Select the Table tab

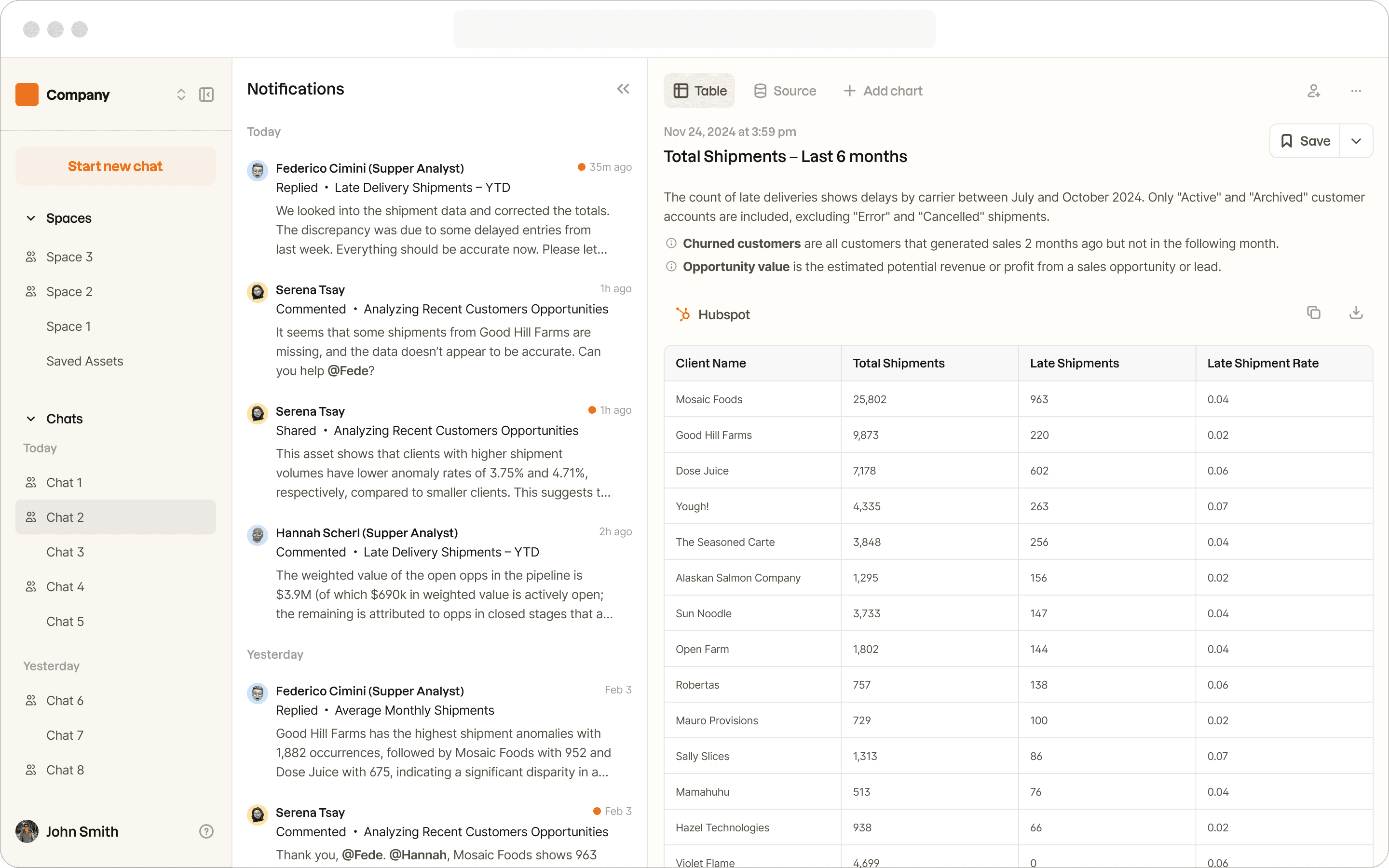(x=699, y=91)
